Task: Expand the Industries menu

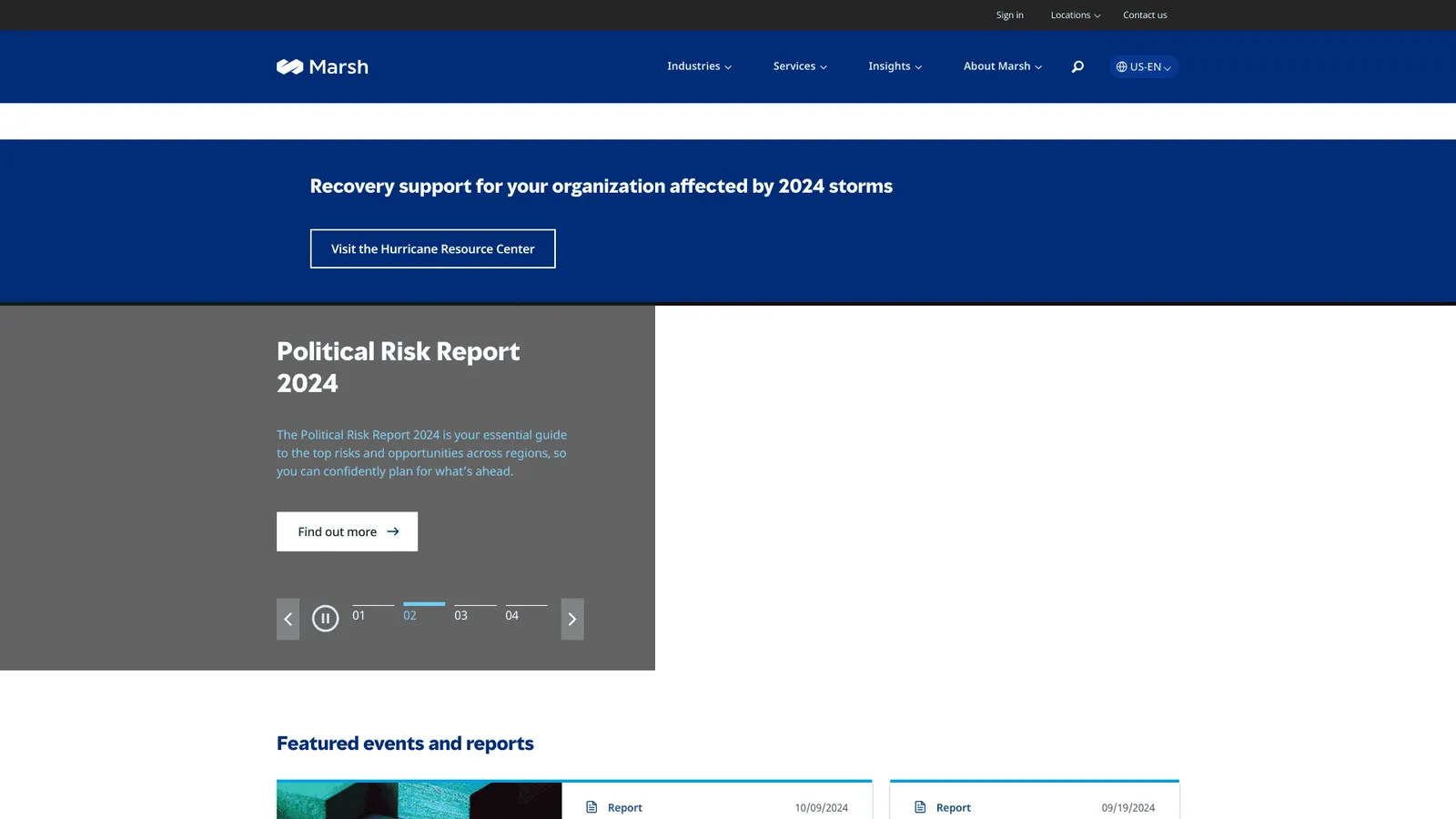Action: (x=699, y=66)
